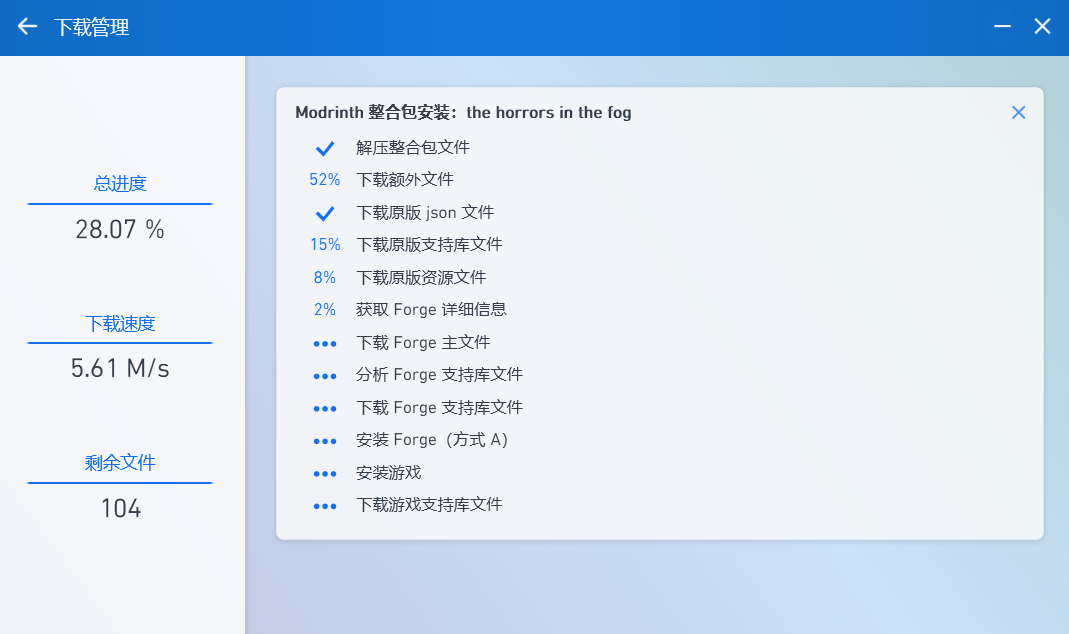The image size is (1069, 634).
Task: Click the checkmark next to 下载原版 json 文件
Action: pos(325,213)
